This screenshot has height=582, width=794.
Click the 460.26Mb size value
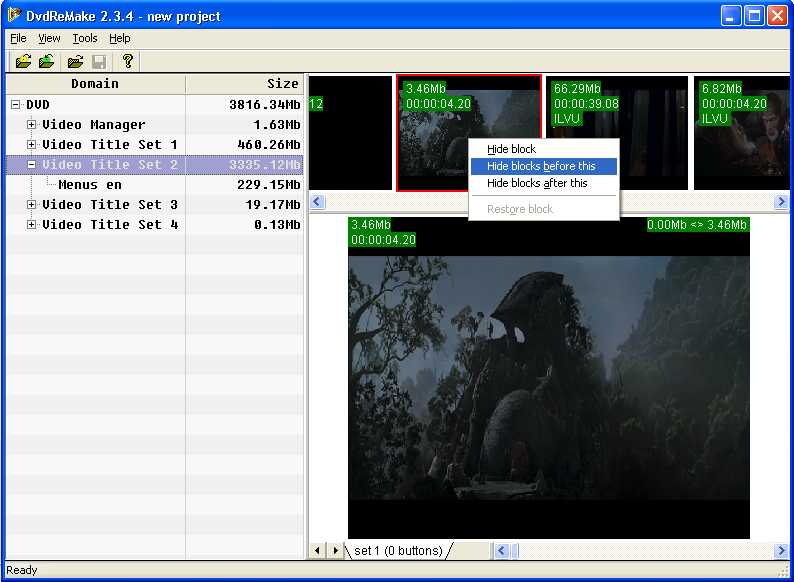(x=268, y=145)
